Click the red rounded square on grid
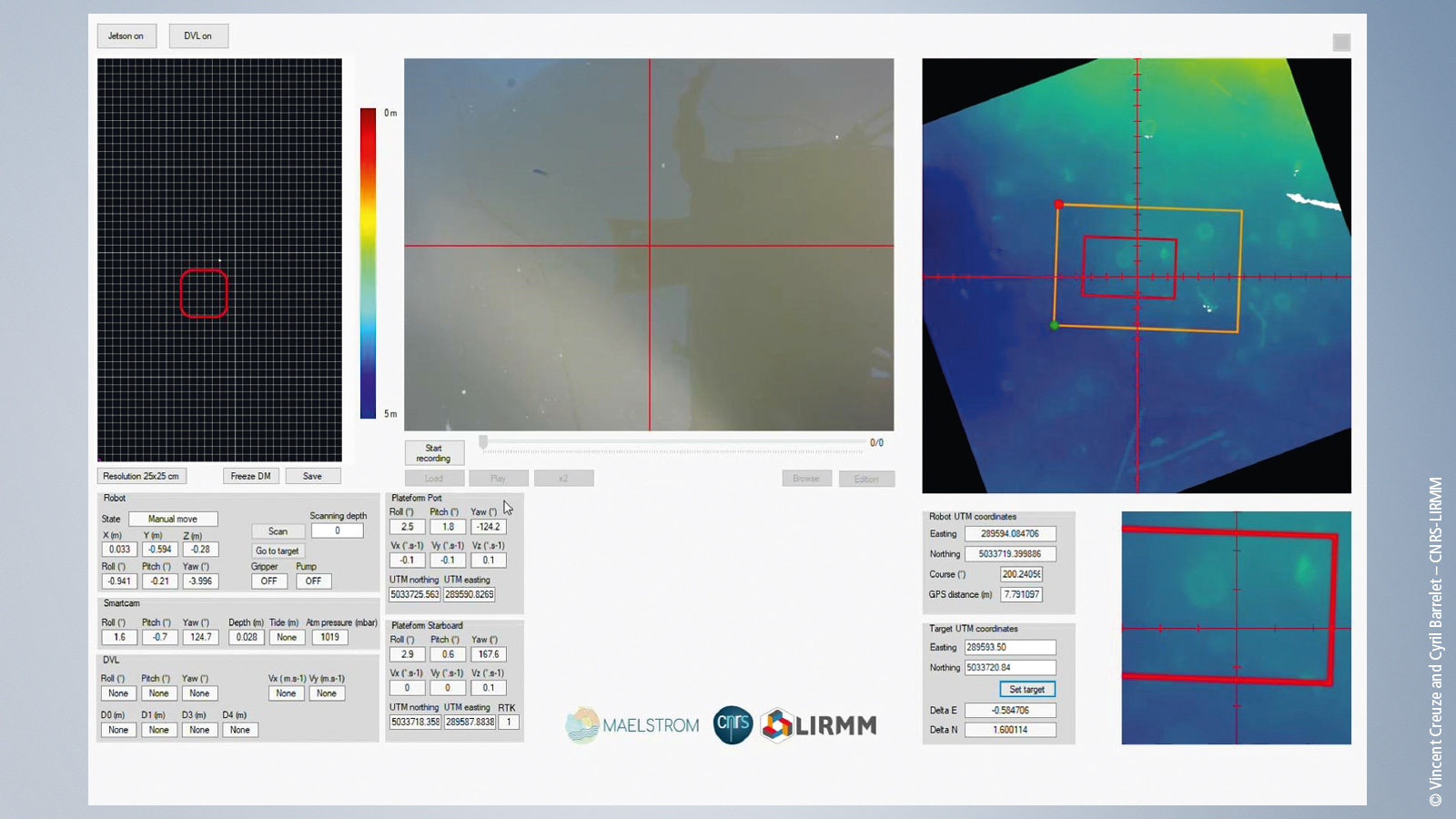1456x819 pixels. tap(204, 293)
